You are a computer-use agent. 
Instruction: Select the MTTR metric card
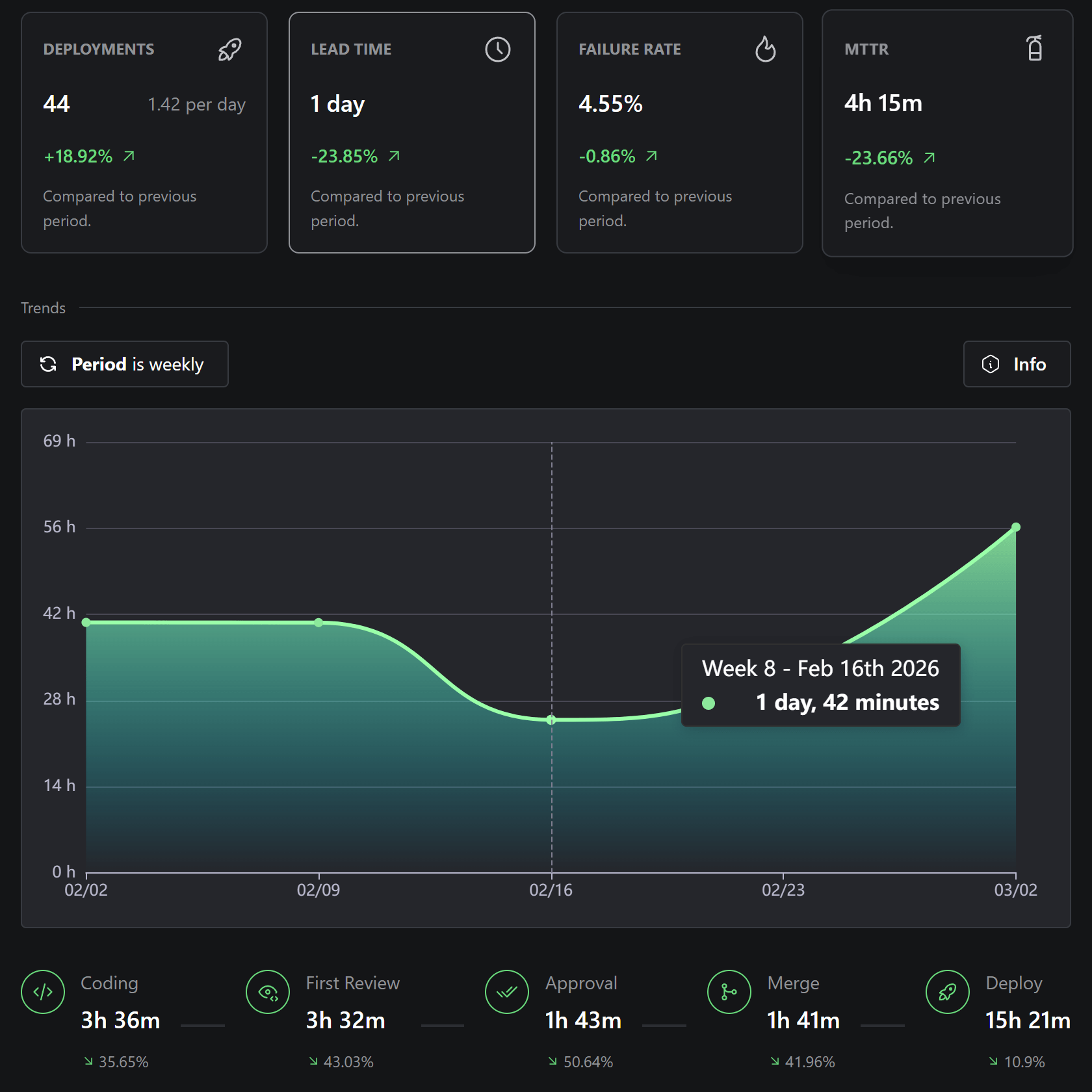point(947,133)
